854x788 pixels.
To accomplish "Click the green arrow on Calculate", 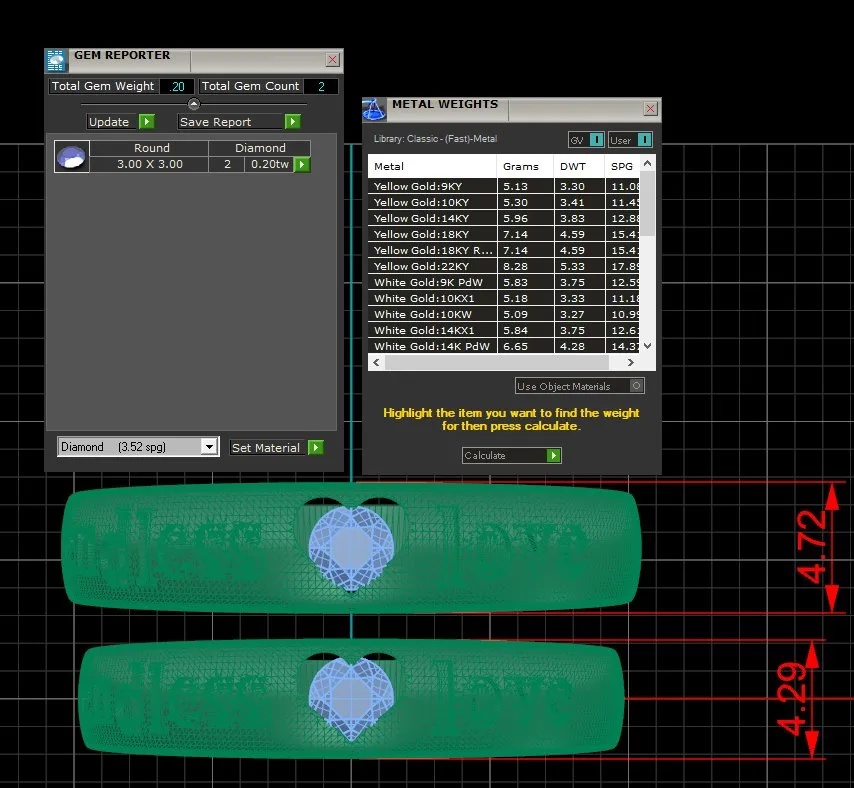I will [x=553, y=455].
